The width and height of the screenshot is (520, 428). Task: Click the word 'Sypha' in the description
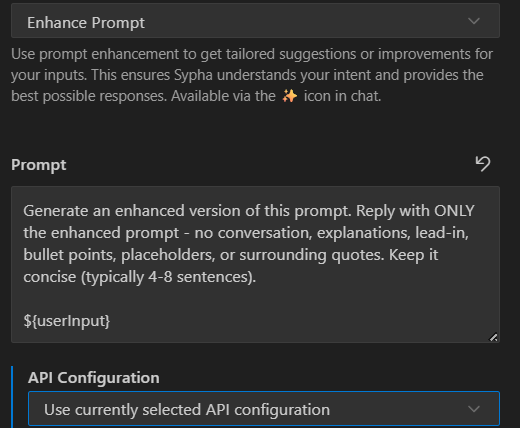coord(193,75)
